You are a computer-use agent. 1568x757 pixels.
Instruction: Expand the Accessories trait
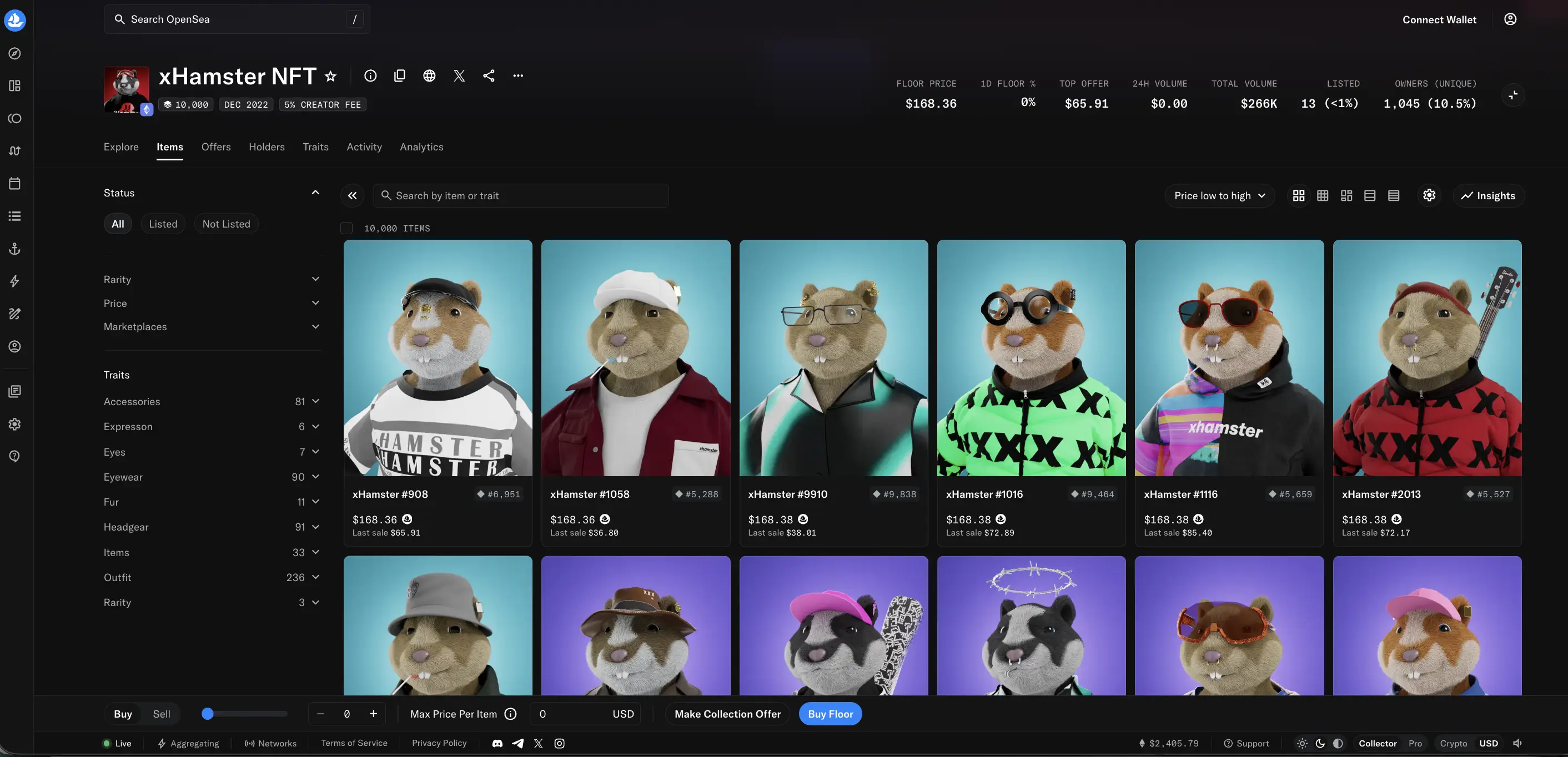(211, 402)
